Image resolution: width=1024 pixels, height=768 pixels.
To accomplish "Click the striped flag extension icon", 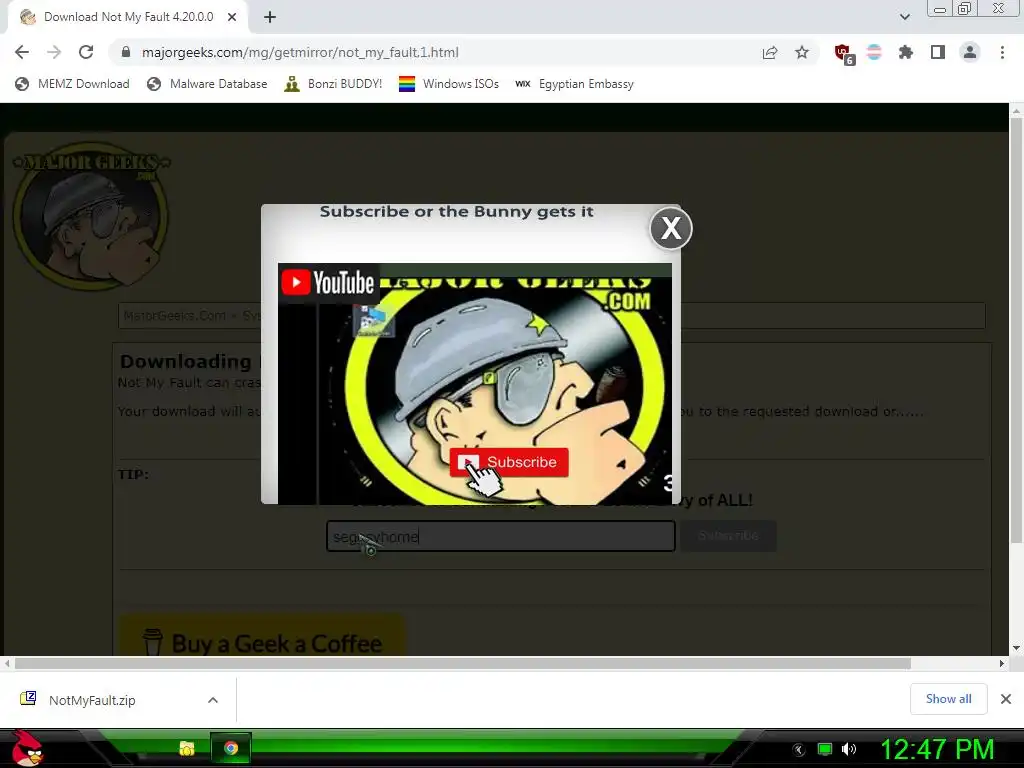I will (874, 52).
